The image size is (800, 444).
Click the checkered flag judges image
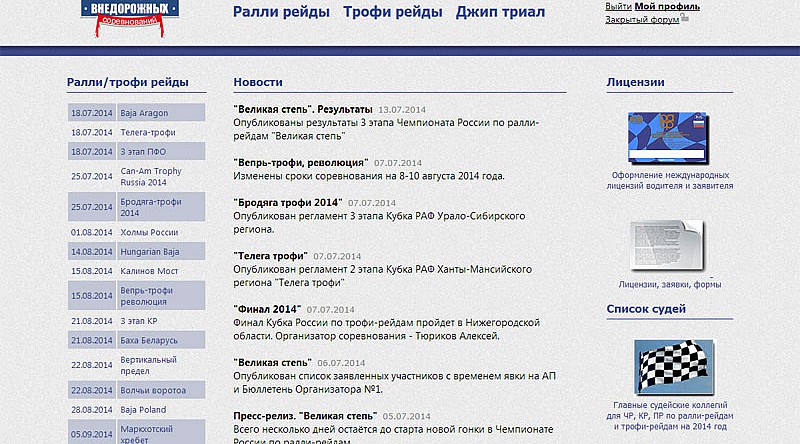[x=666, y=367]
